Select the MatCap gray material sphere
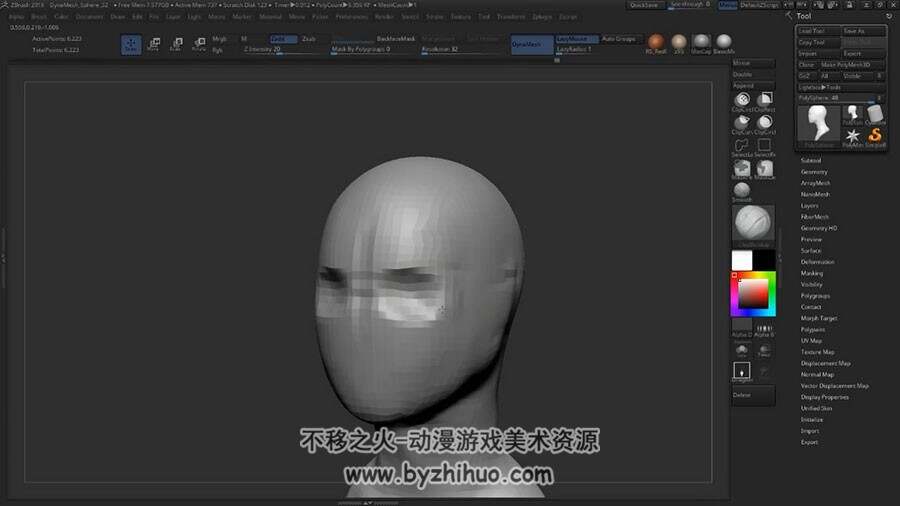 click(x=701, y=42)
